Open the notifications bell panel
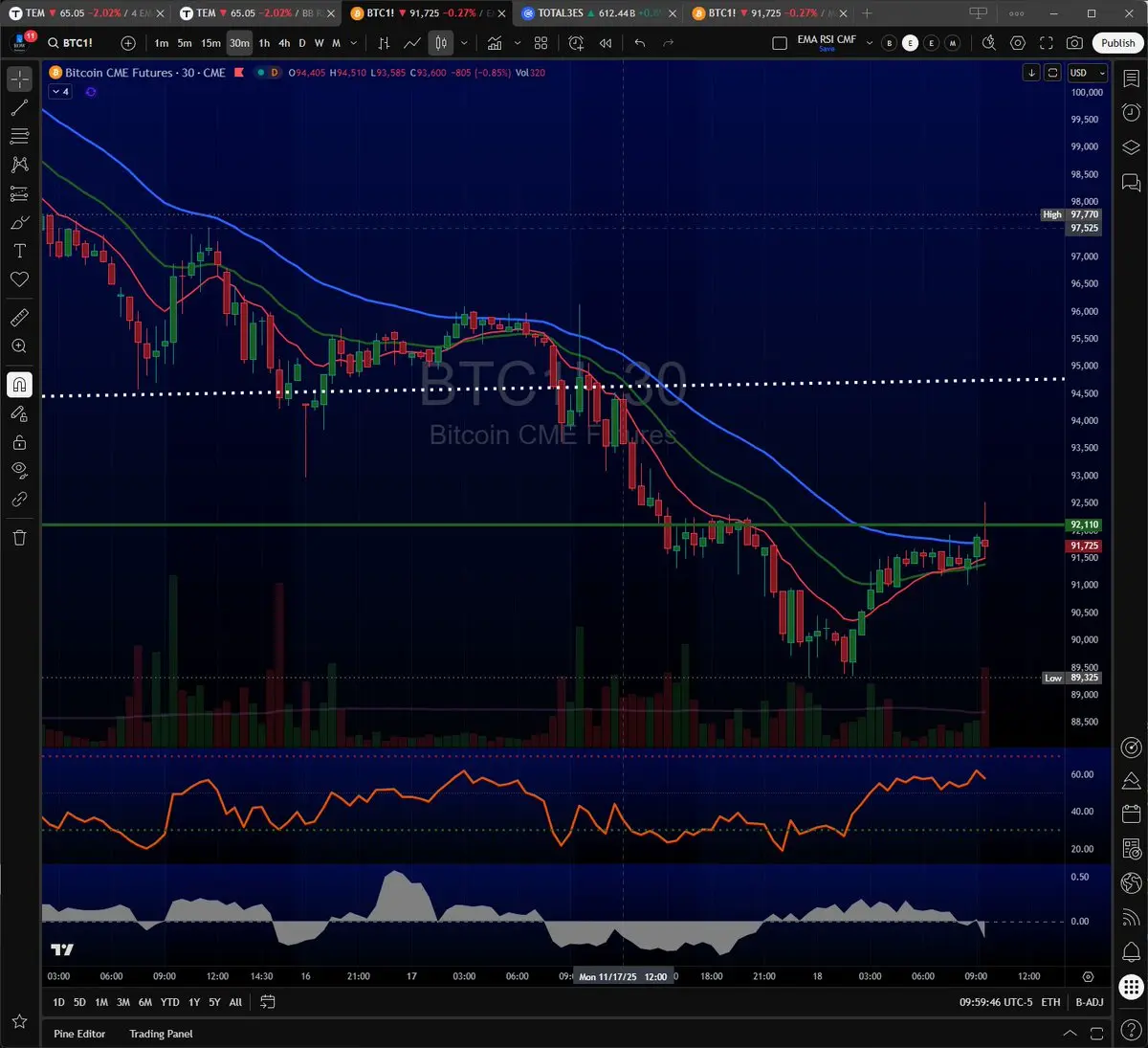 tap(1131, 951)
